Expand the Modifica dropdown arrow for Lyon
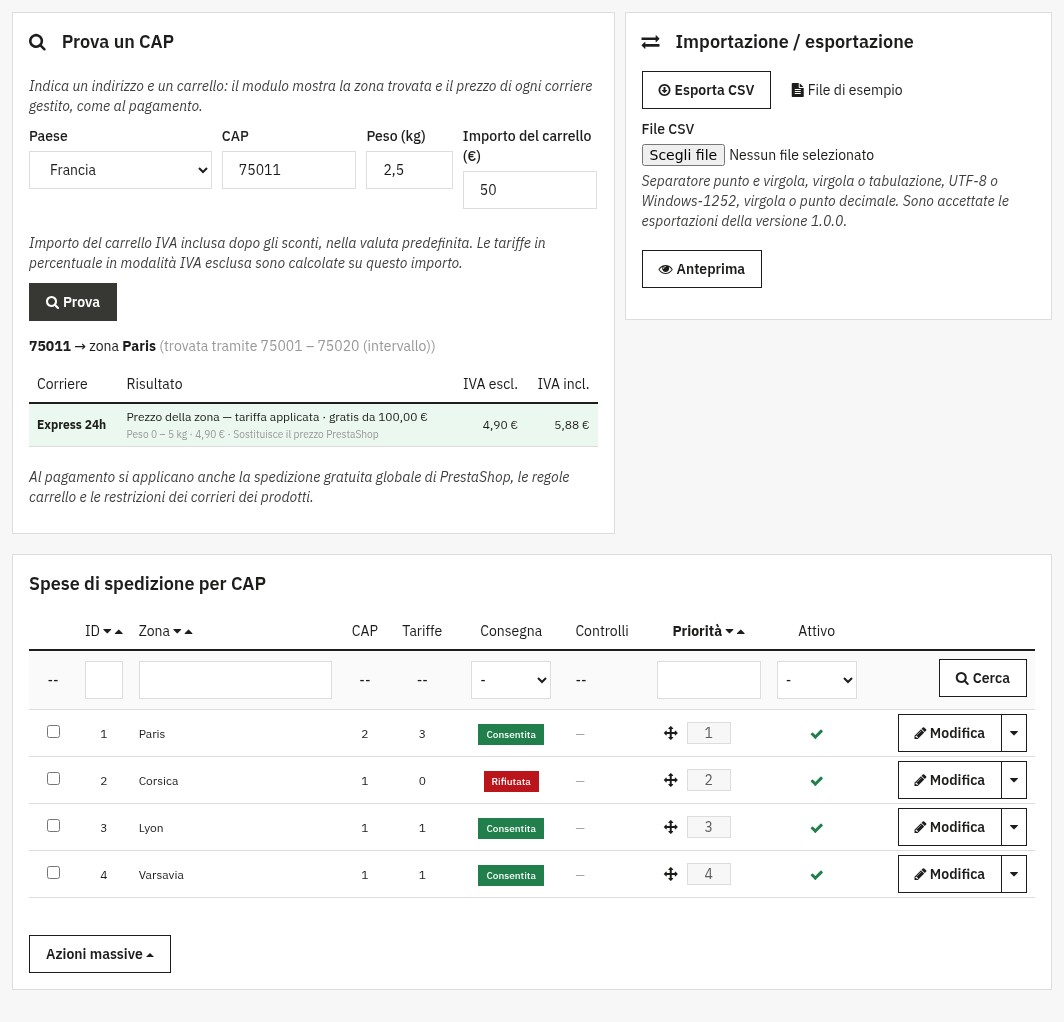 click(1014, 827)
